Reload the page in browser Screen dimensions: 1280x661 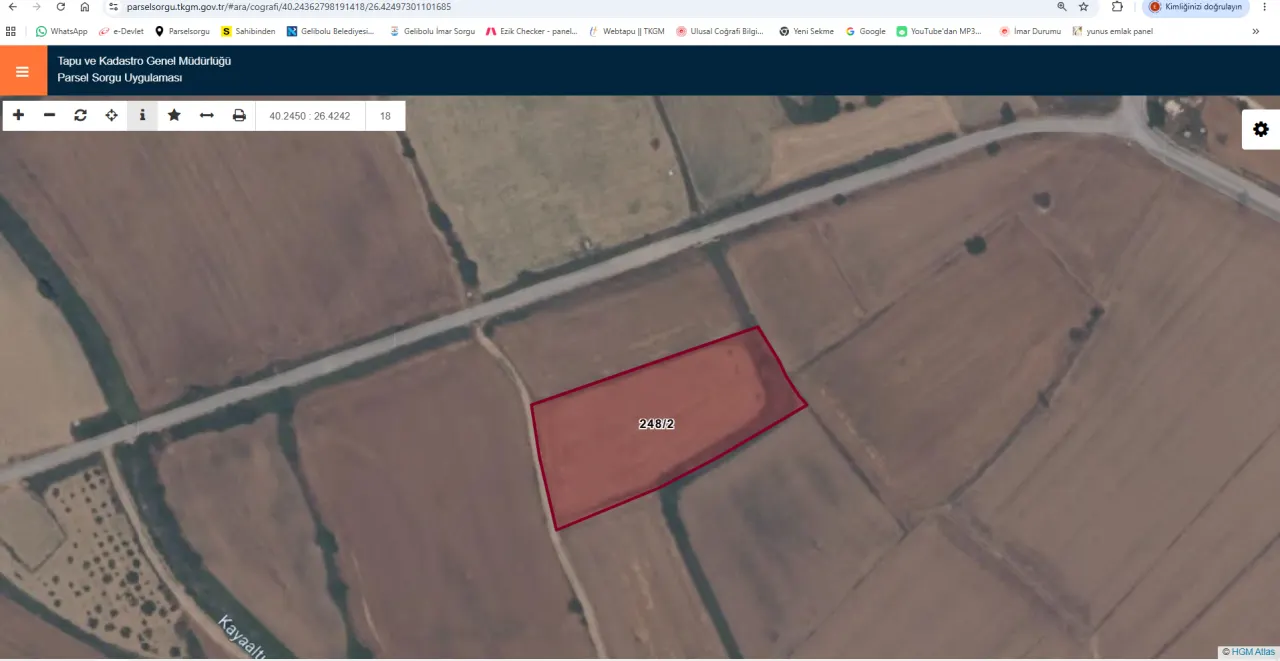[60, 7]
